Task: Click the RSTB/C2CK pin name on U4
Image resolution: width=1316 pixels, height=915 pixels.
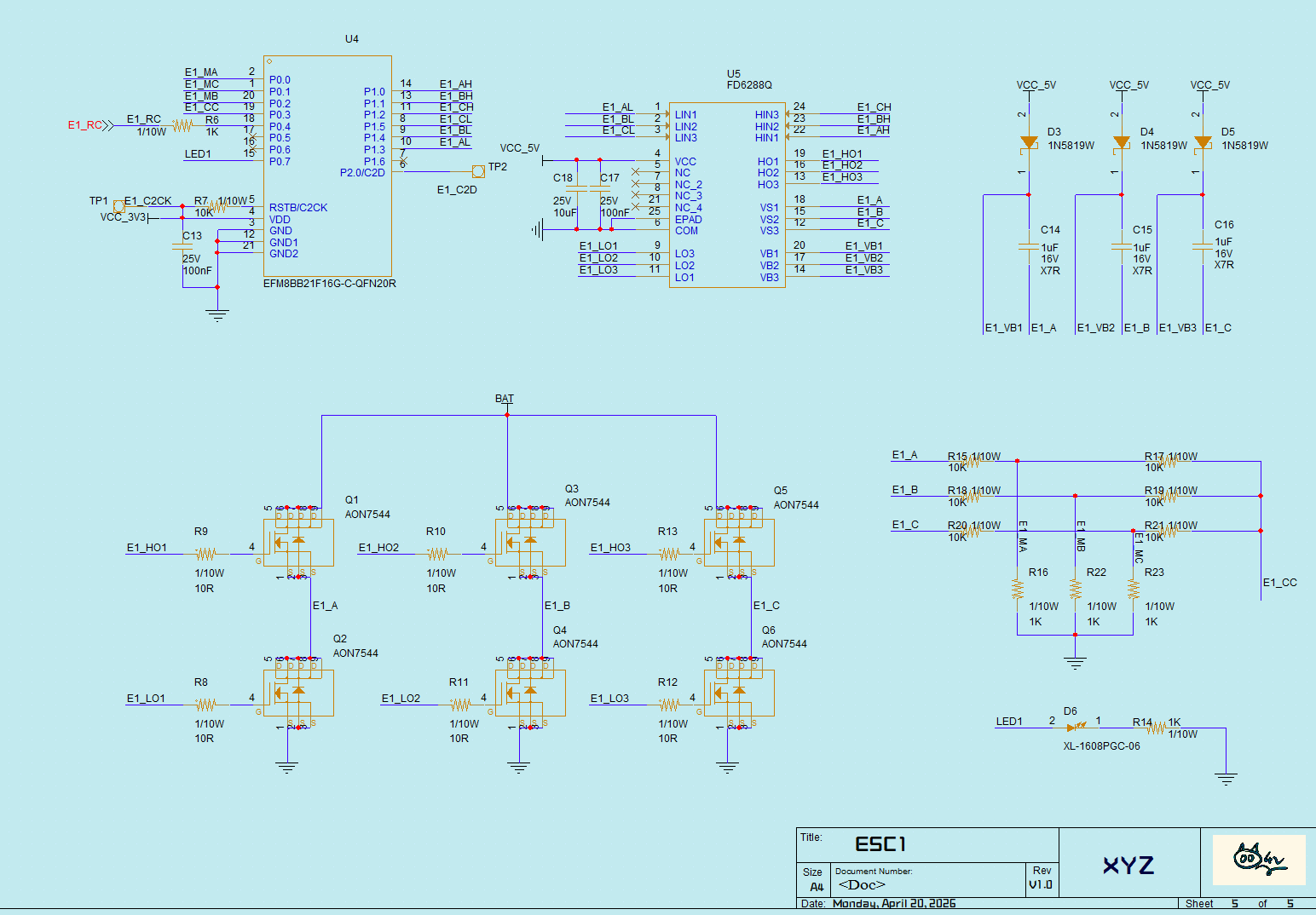Action: [298, 208]
